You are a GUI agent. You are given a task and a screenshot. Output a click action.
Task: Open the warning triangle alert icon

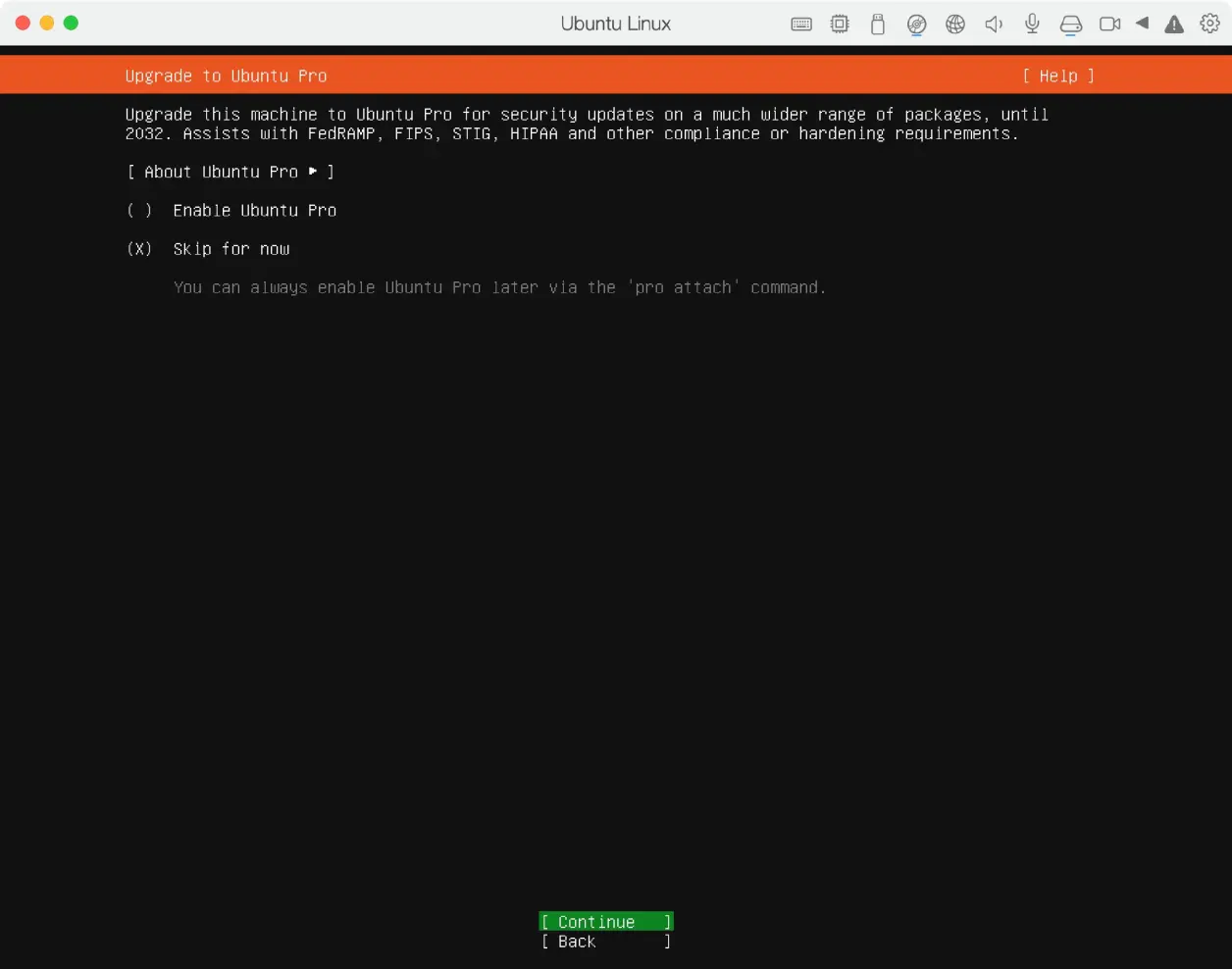[1174, 24]
